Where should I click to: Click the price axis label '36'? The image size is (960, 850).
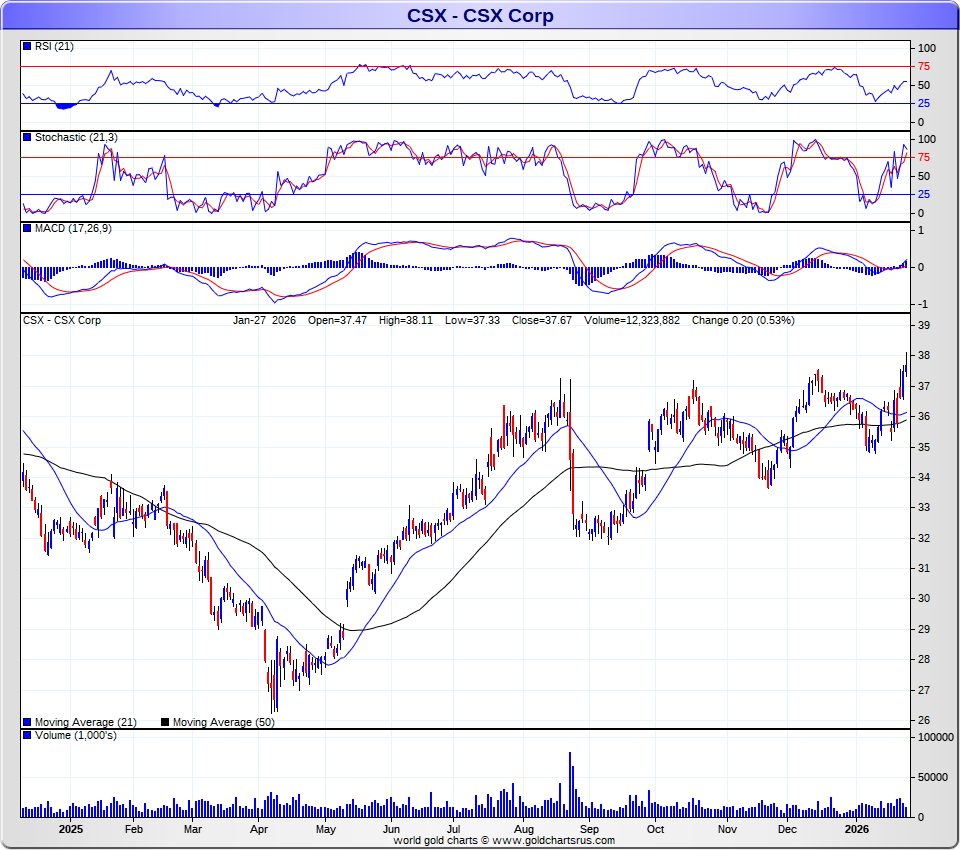coord(923,416)
